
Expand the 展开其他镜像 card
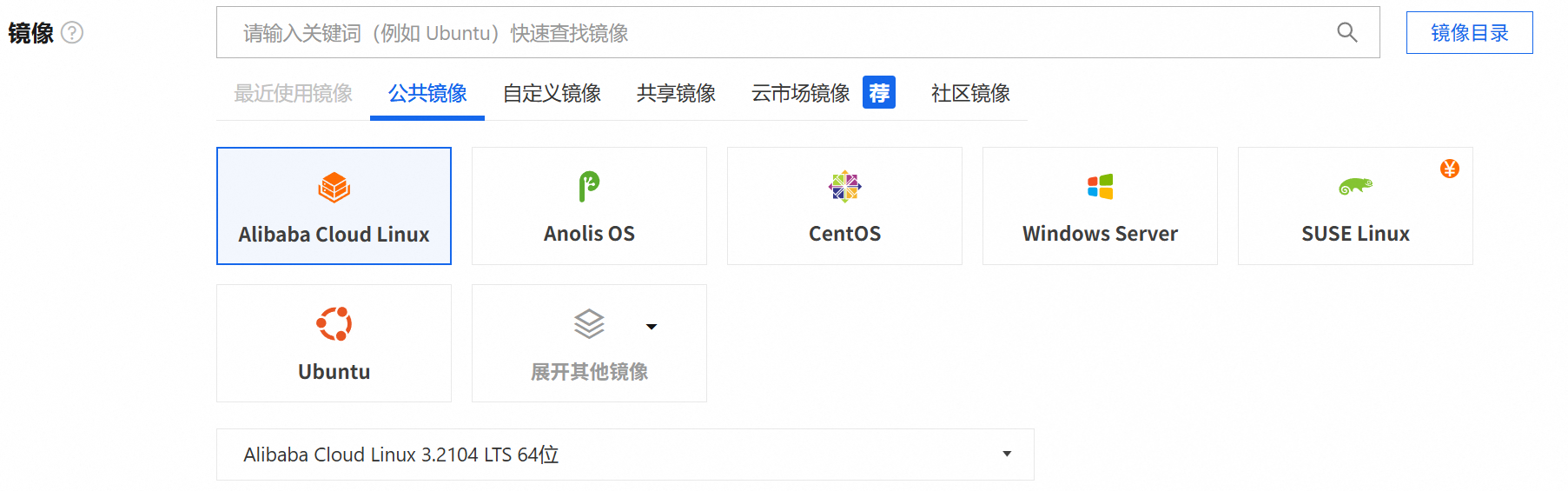(x=589, y=343)
